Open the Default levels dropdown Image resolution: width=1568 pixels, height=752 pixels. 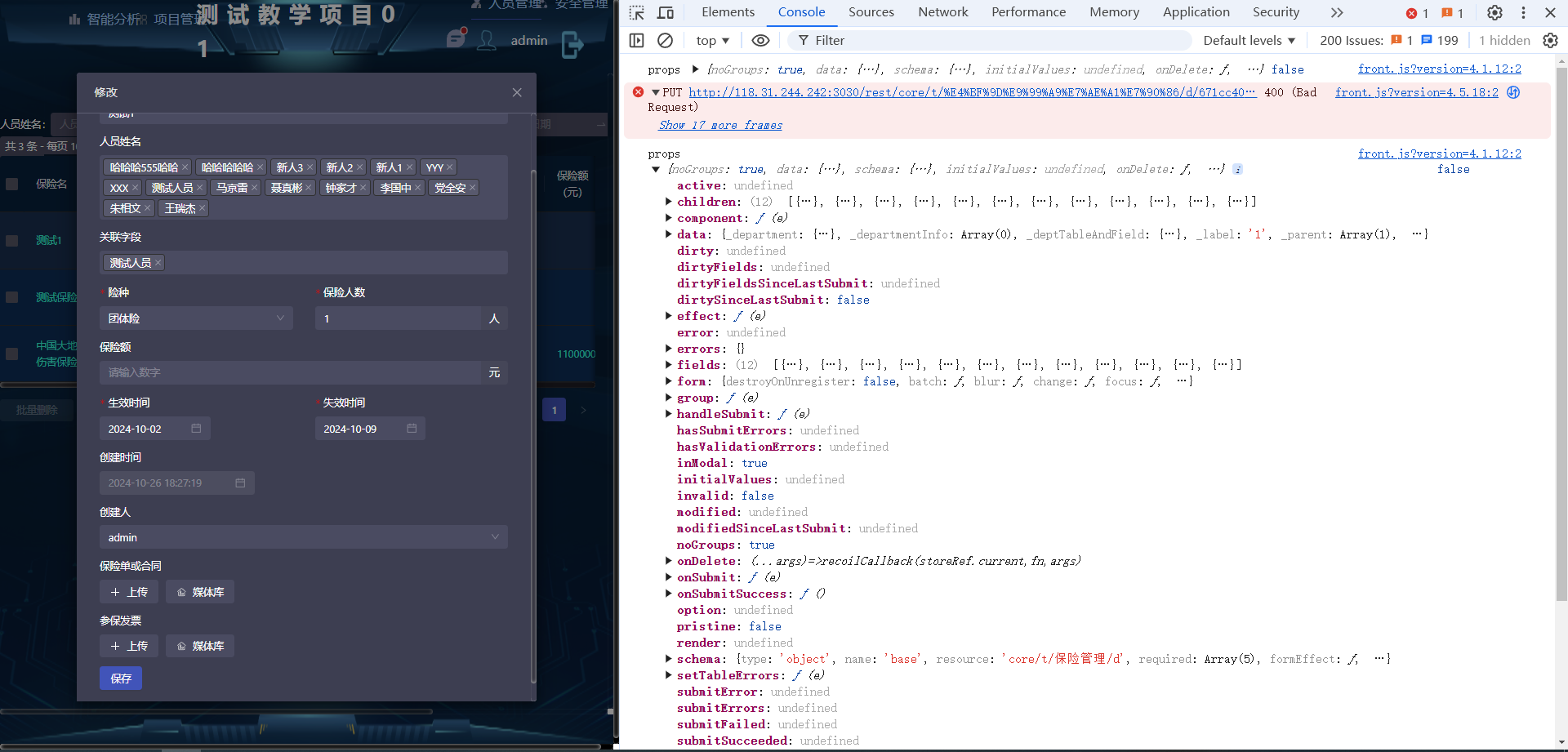[1249, 40]
